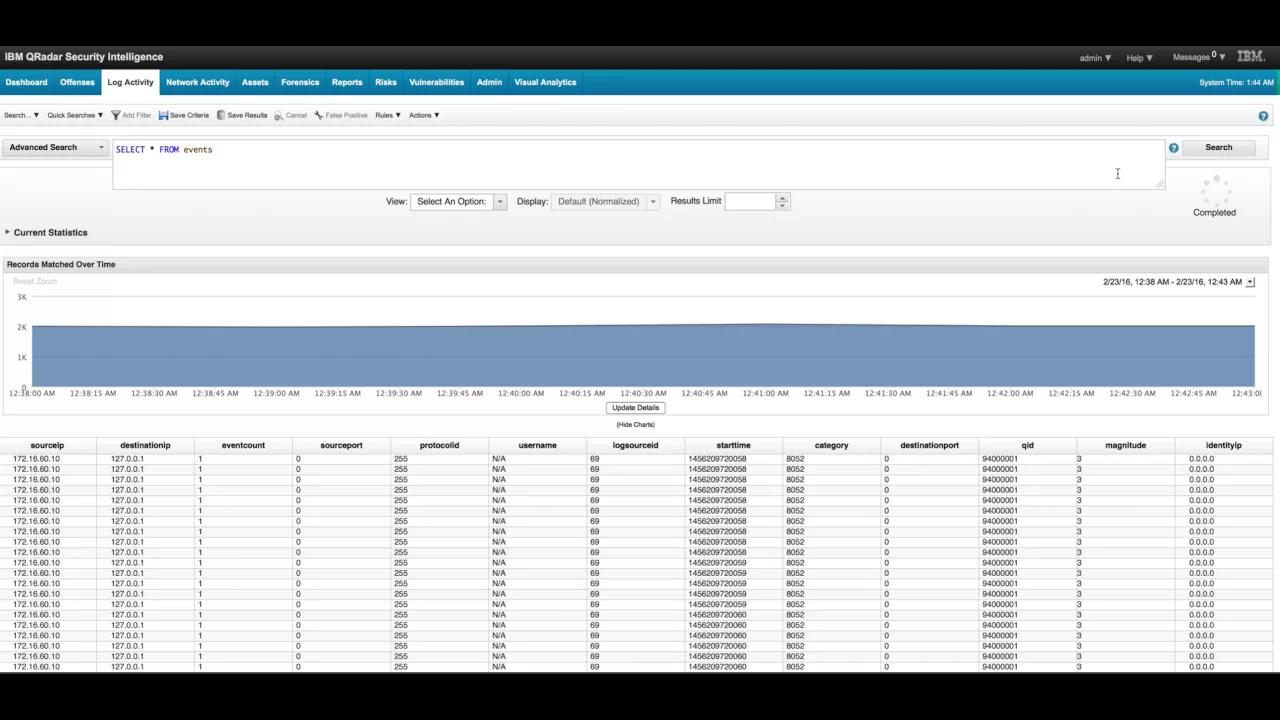Viewport: 1280px width, 720px height.
Task: Click the help icon in toolbar
Action: coord(1263,116)
